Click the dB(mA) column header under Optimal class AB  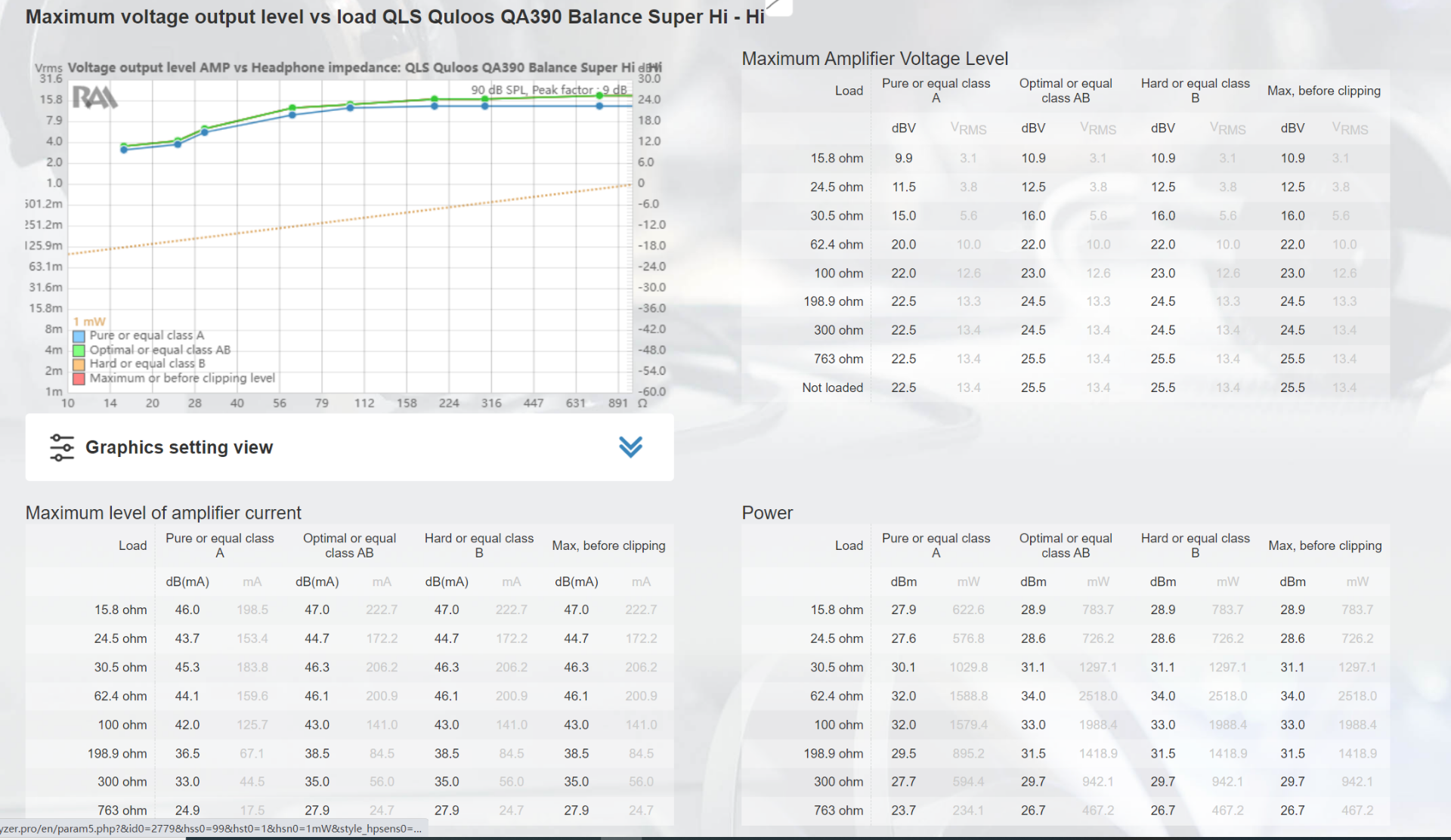pyautogui.click(x=317, y=582)
